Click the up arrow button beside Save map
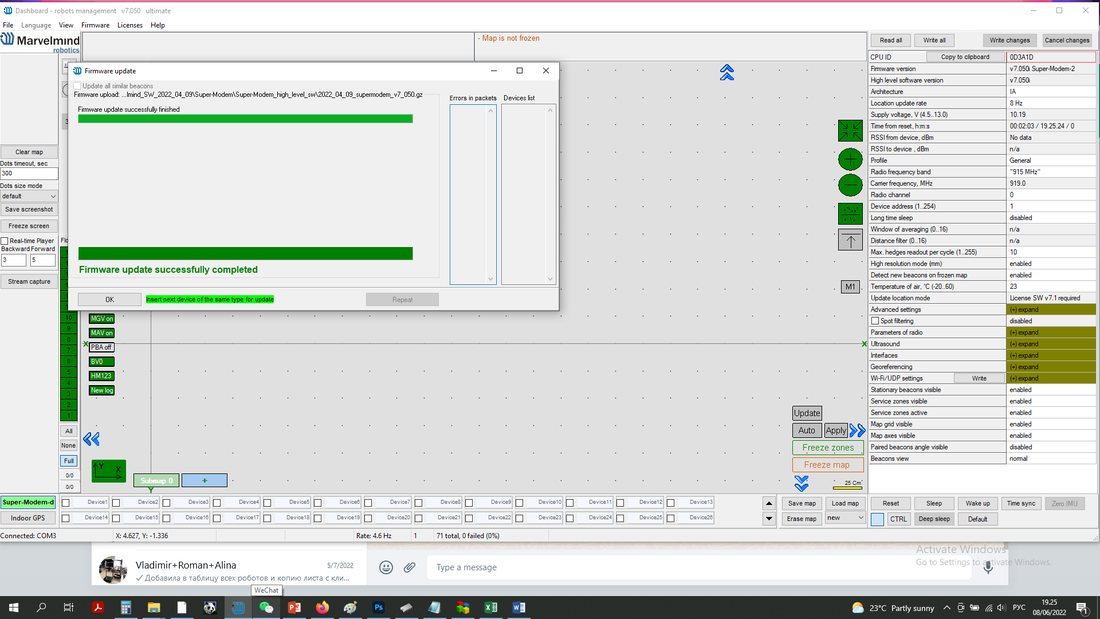This screenshot has height=619, width=1100. (769, 503)
